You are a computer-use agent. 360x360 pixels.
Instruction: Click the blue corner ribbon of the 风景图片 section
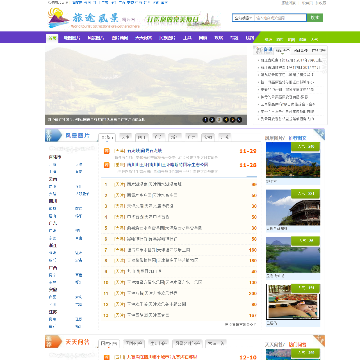[x=319, y=134]
